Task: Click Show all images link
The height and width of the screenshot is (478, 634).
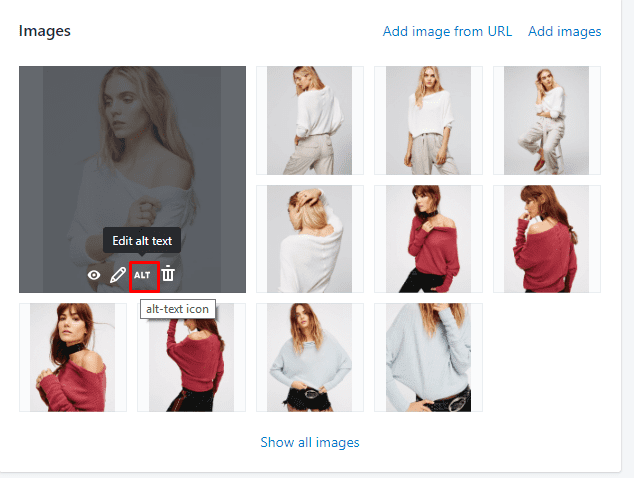Action: pos(310,442)
